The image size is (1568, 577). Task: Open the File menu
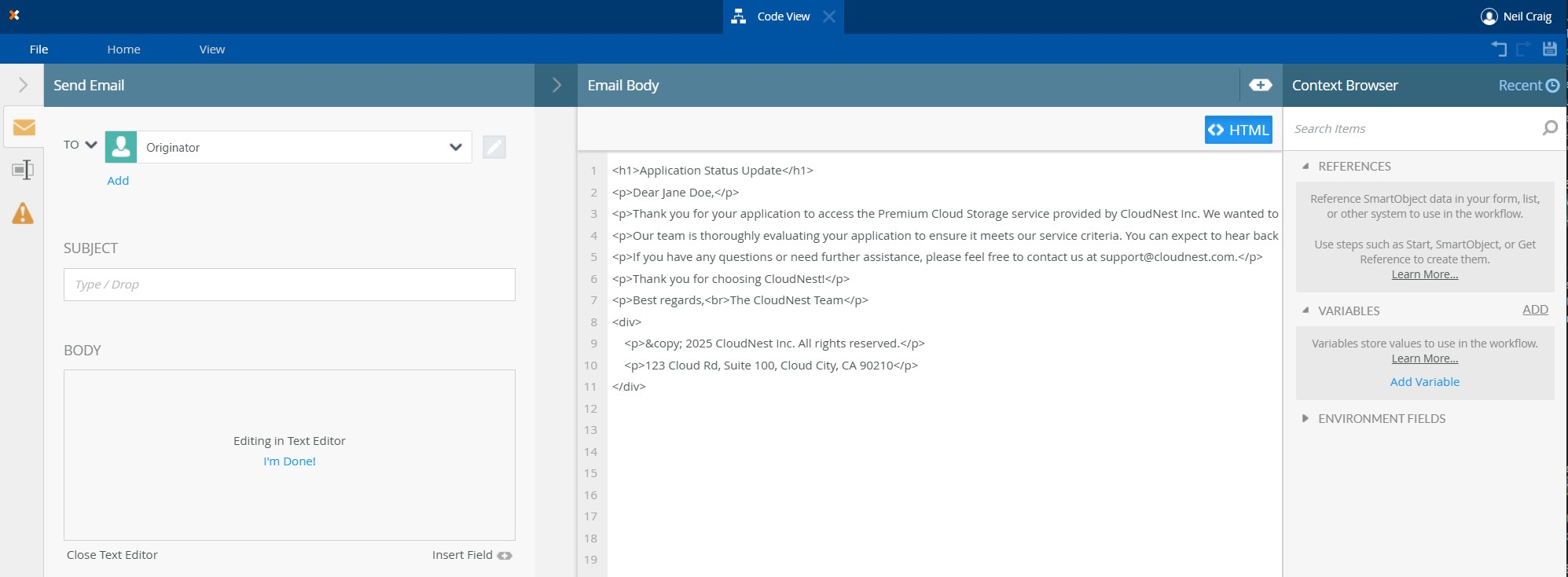(39, 50)
